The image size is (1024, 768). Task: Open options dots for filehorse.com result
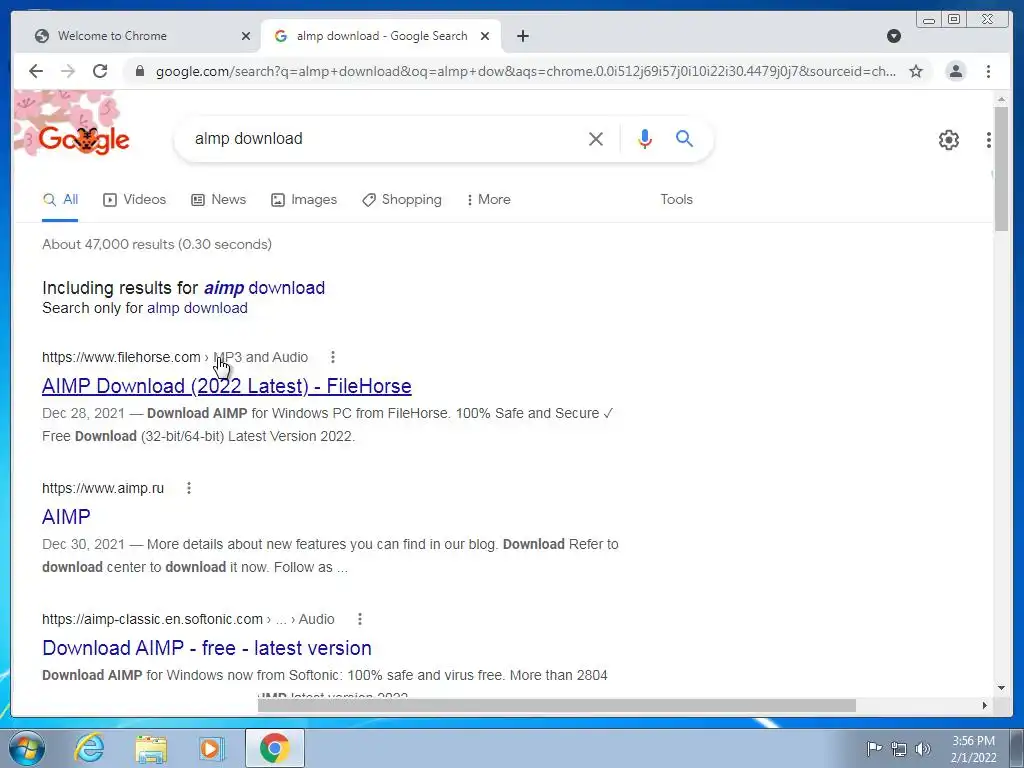tap(333, 357)
